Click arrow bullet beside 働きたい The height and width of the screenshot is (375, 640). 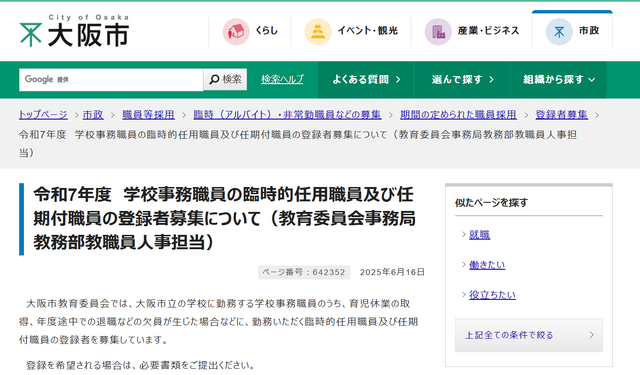pyautogui.click(x=464, y=264)
